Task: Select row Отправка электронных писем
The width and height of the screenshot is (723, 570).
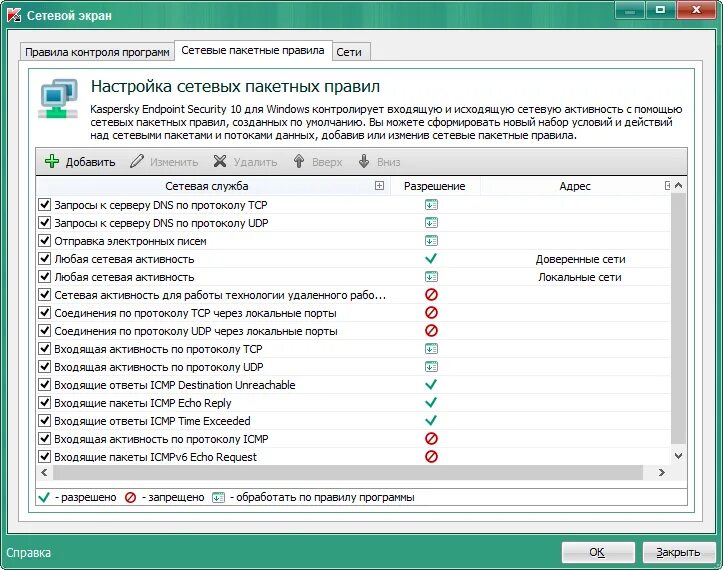Action: pyautogui.click(x=353, y=241)
